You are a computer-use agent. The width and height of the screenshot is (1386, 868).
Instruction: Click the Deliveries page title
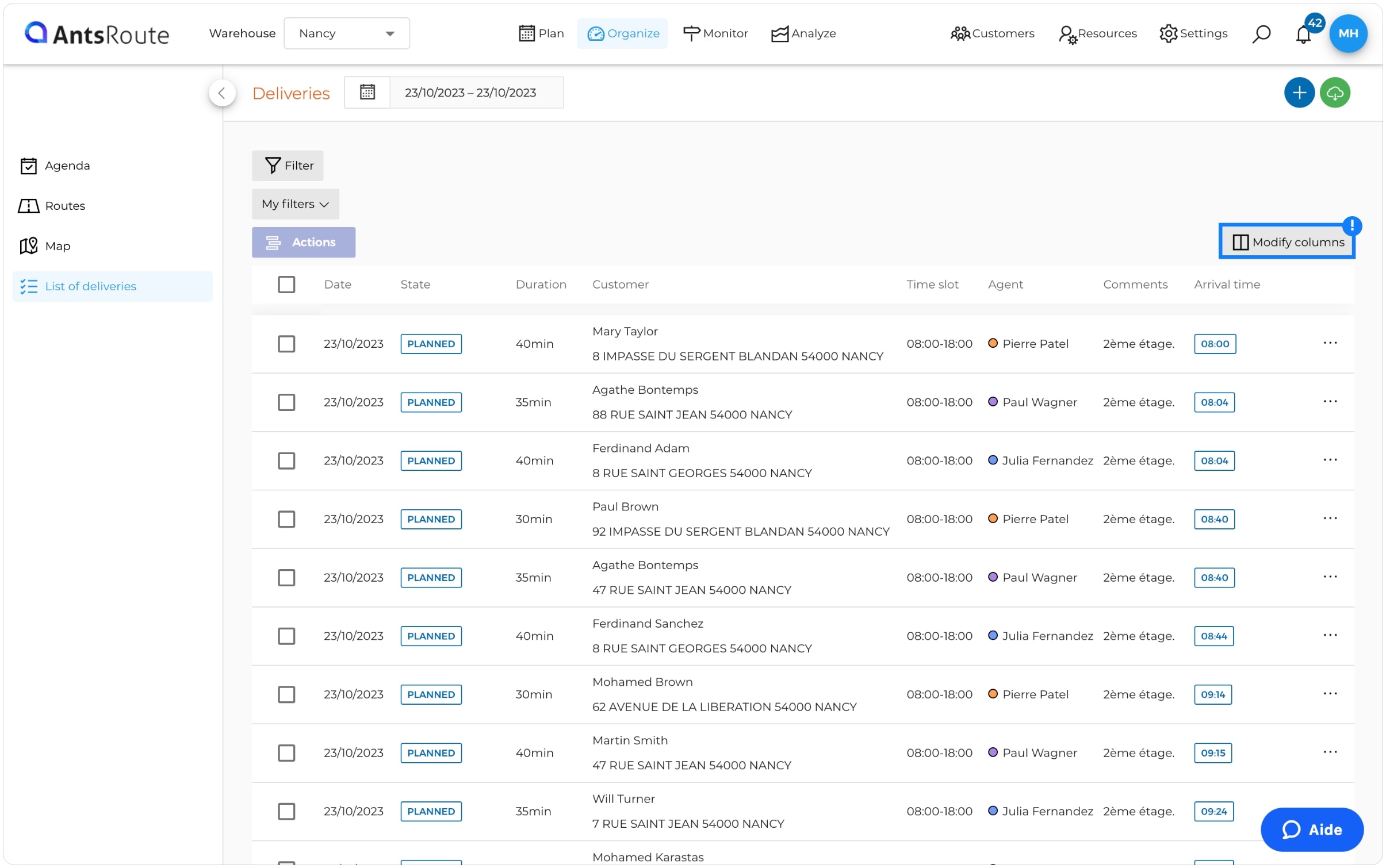tap(291, 93)
